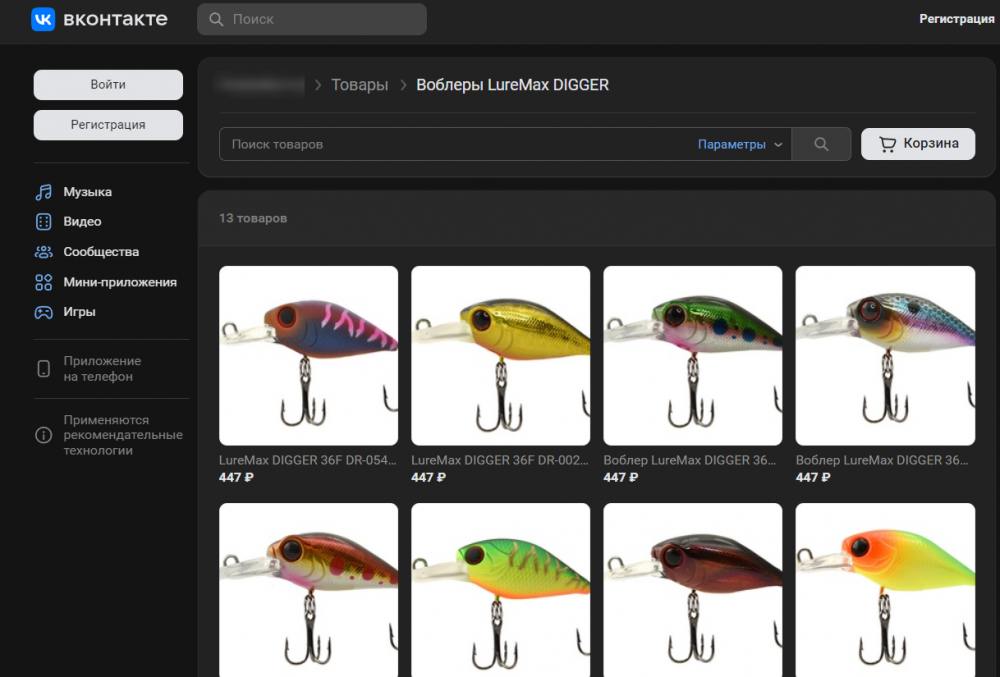The height and width of the screenshot is (677, 1000).
Task: Click the Войти login button
Action: tap(108, 85)
